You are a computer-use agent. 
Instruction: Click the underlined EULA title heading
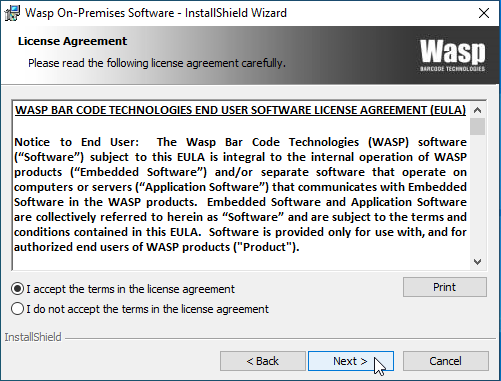pos(240,110)
